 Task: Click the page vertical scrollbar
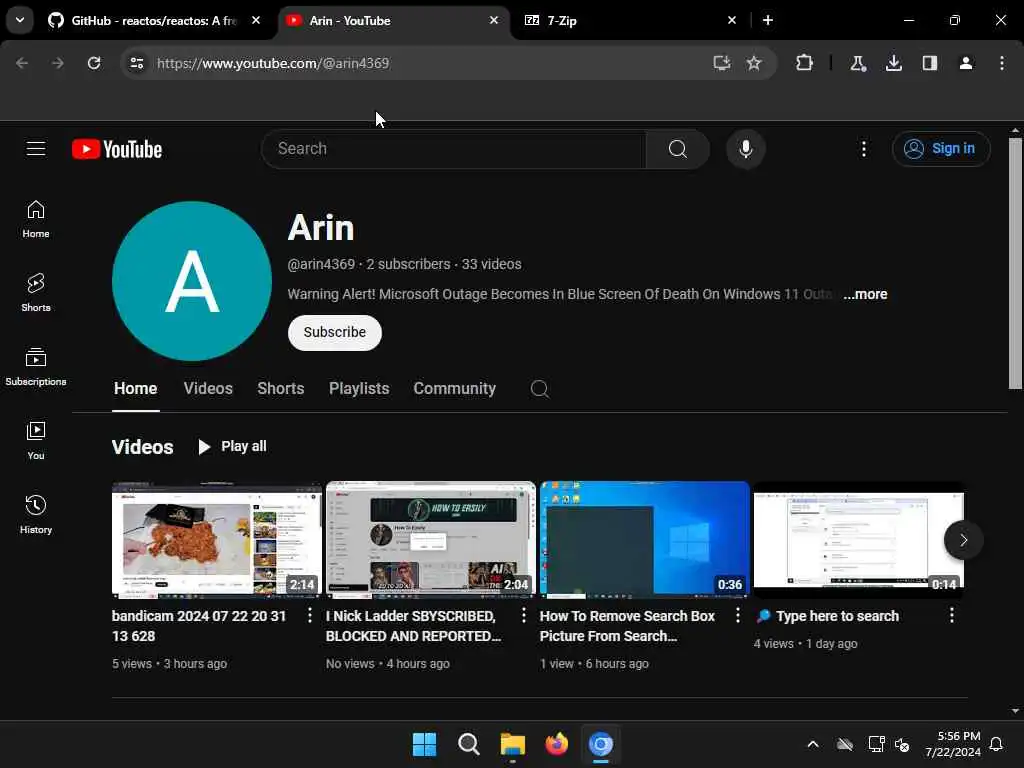(x=1015, y=263)
